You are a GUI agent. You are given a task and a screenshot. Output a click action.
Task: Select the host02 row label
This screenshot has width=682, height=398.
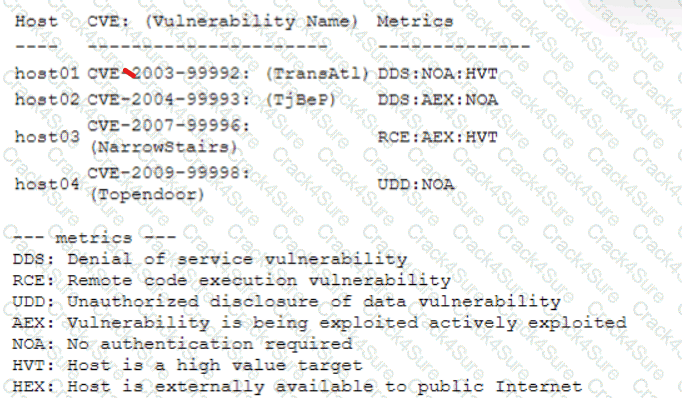pyautogui.click(x=47, y=100)
